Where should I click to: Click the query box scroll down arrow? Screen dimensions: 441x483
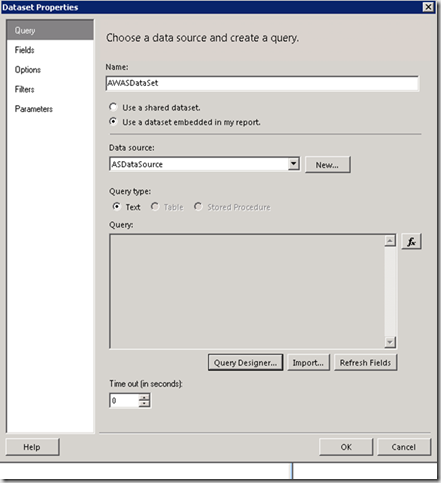[390, 342]
